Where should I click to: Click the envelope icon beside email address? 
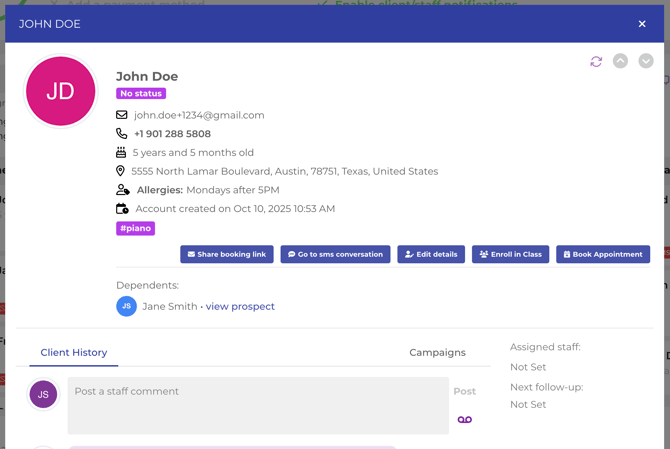(122, 115)
